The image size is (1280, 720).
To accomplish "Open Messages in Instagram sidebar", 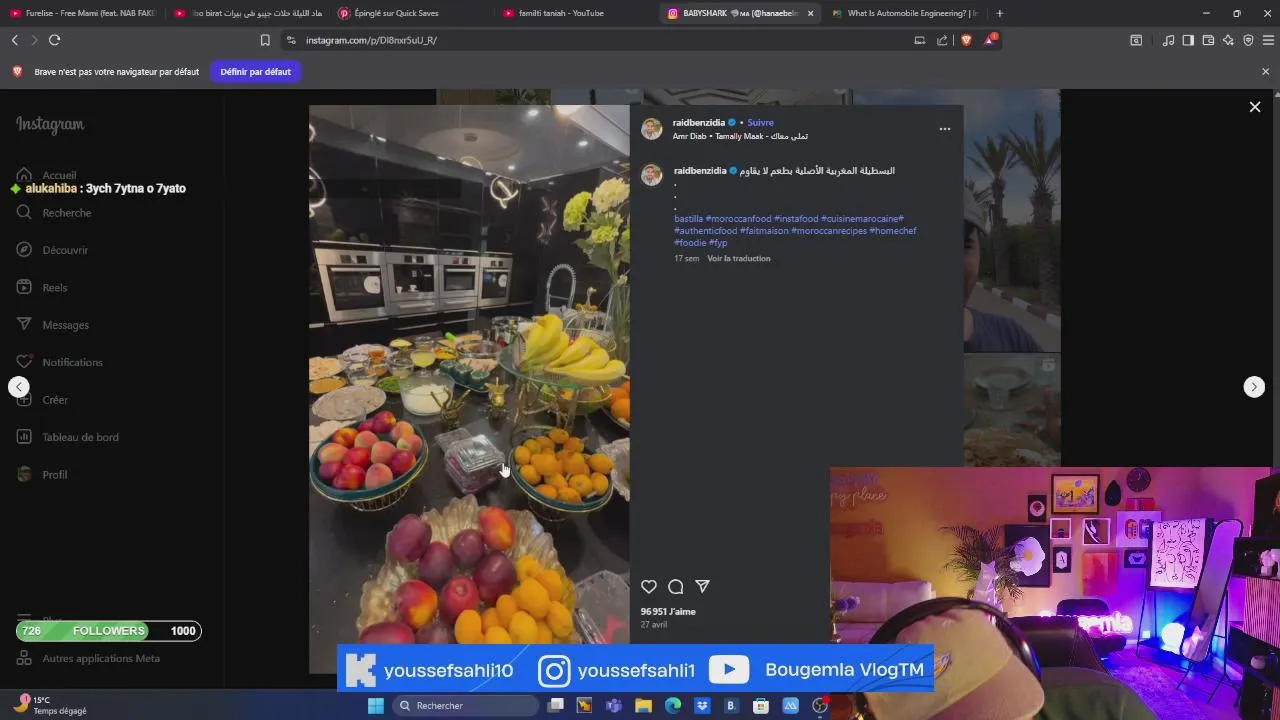I will tap(53, 325).
